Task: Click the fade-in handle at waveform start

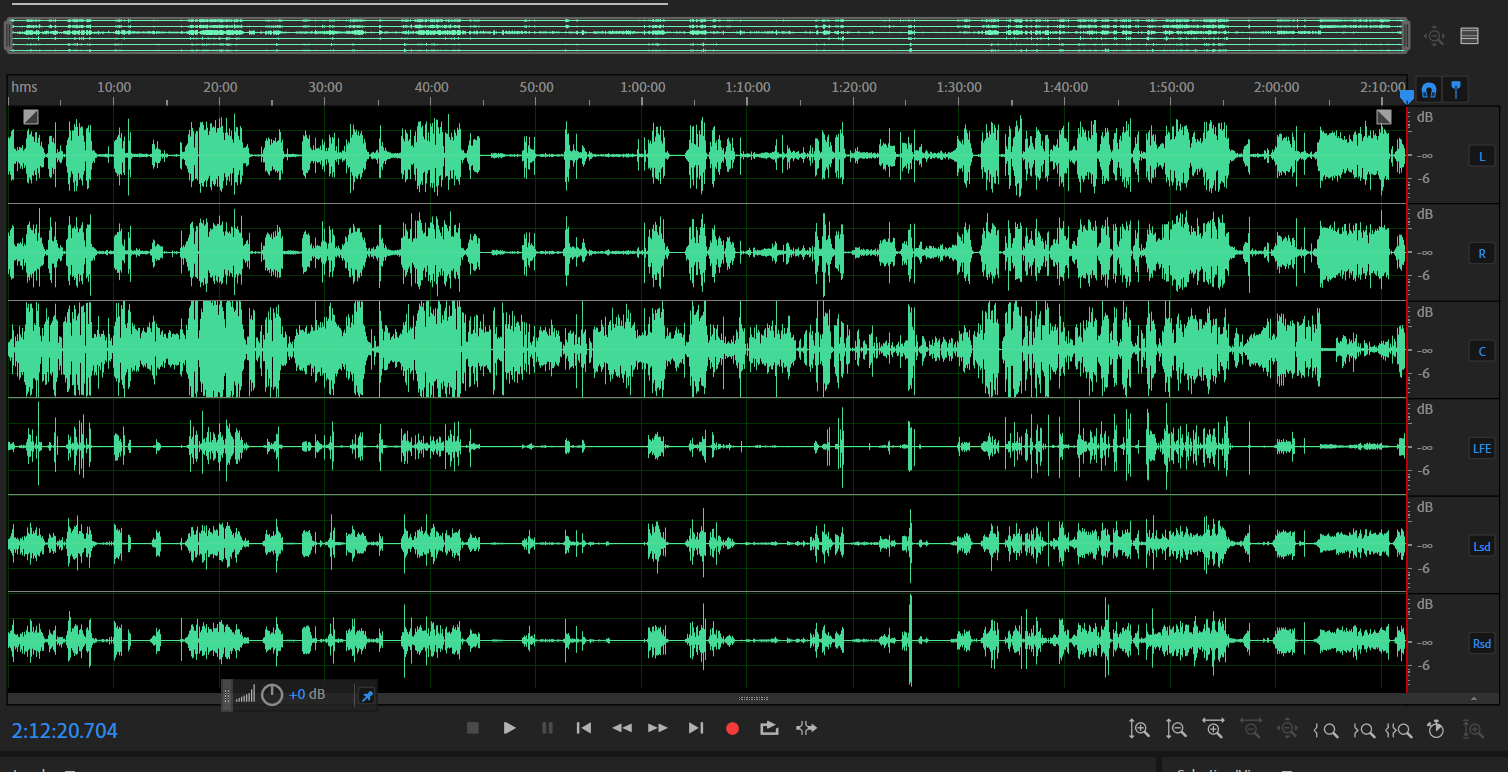Action: coord(31,117)
